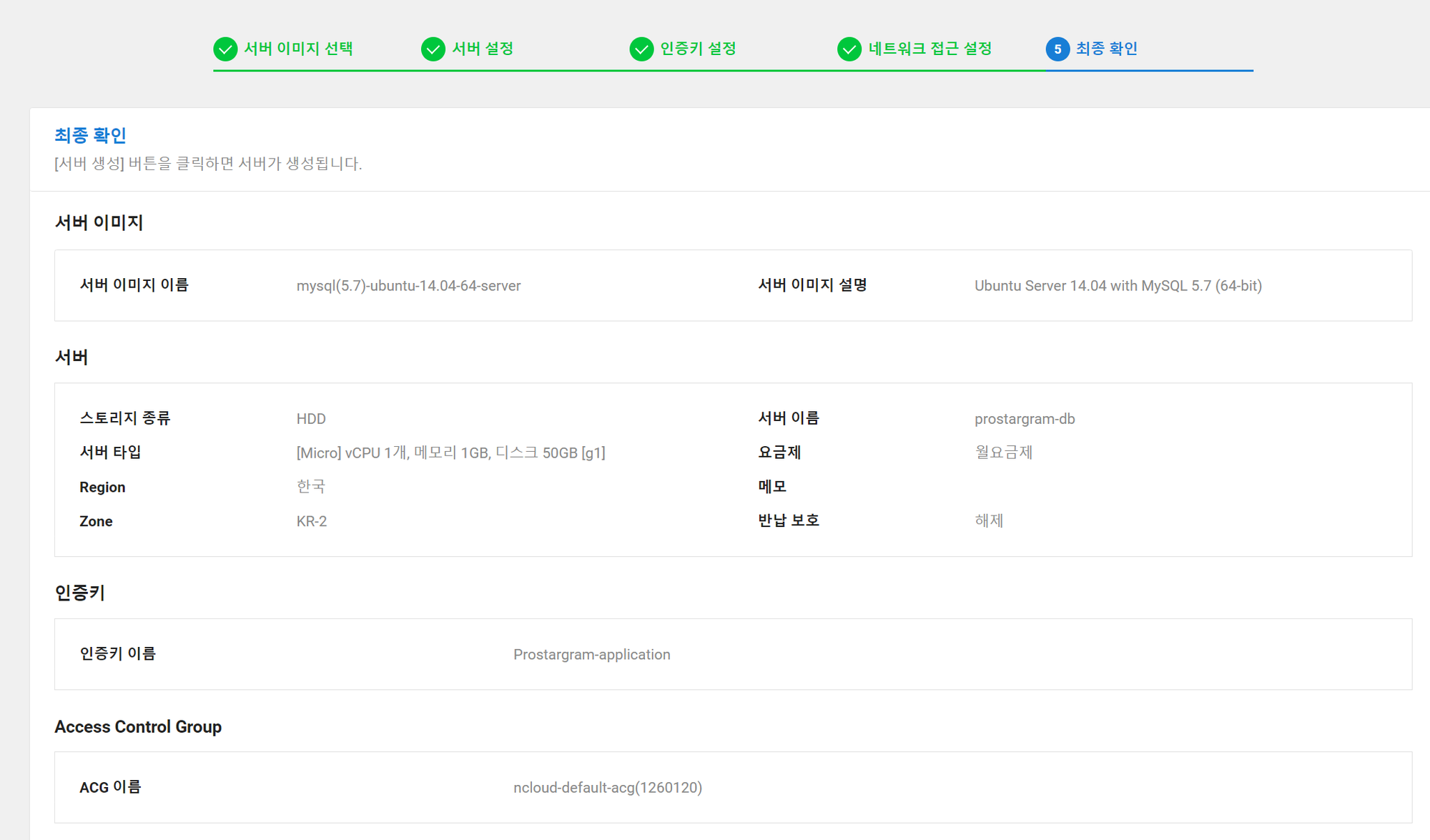
Task: Click the blue step 5 circle icon
Action: pyautogui.click(x=1057, y=49)
